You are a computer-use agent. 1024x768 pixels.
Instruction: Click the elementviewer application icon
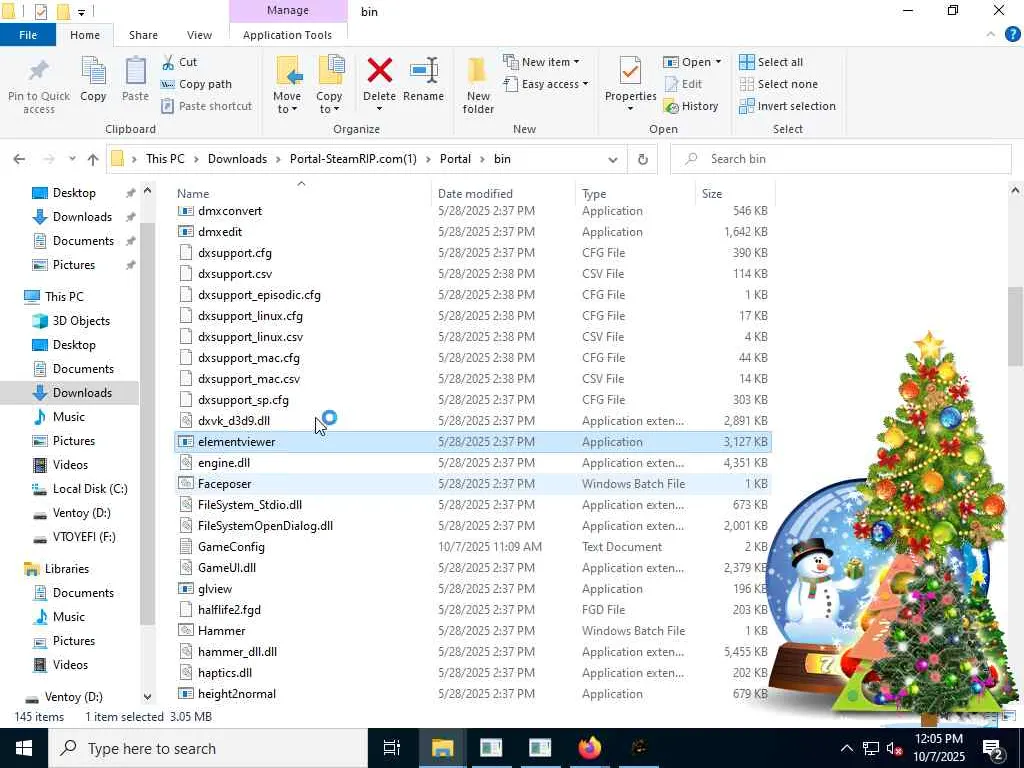(186, 442)
